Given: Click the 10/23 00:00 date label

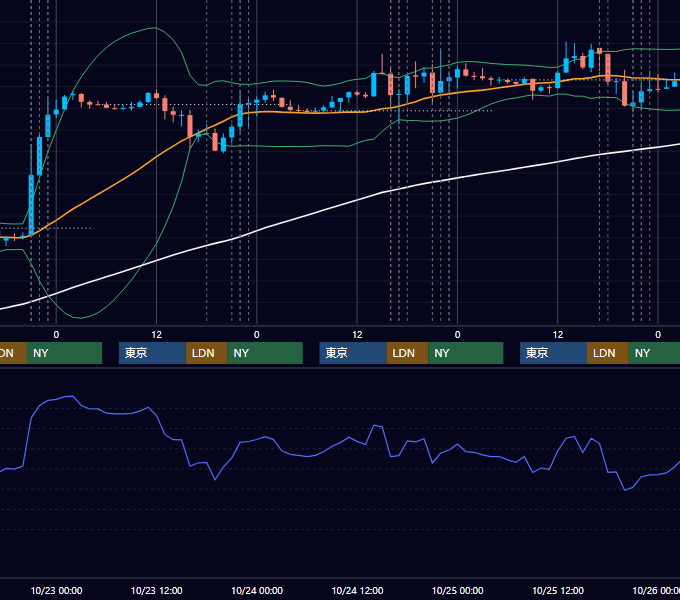Looking at the screenshot, I should [x=56, y=590].
